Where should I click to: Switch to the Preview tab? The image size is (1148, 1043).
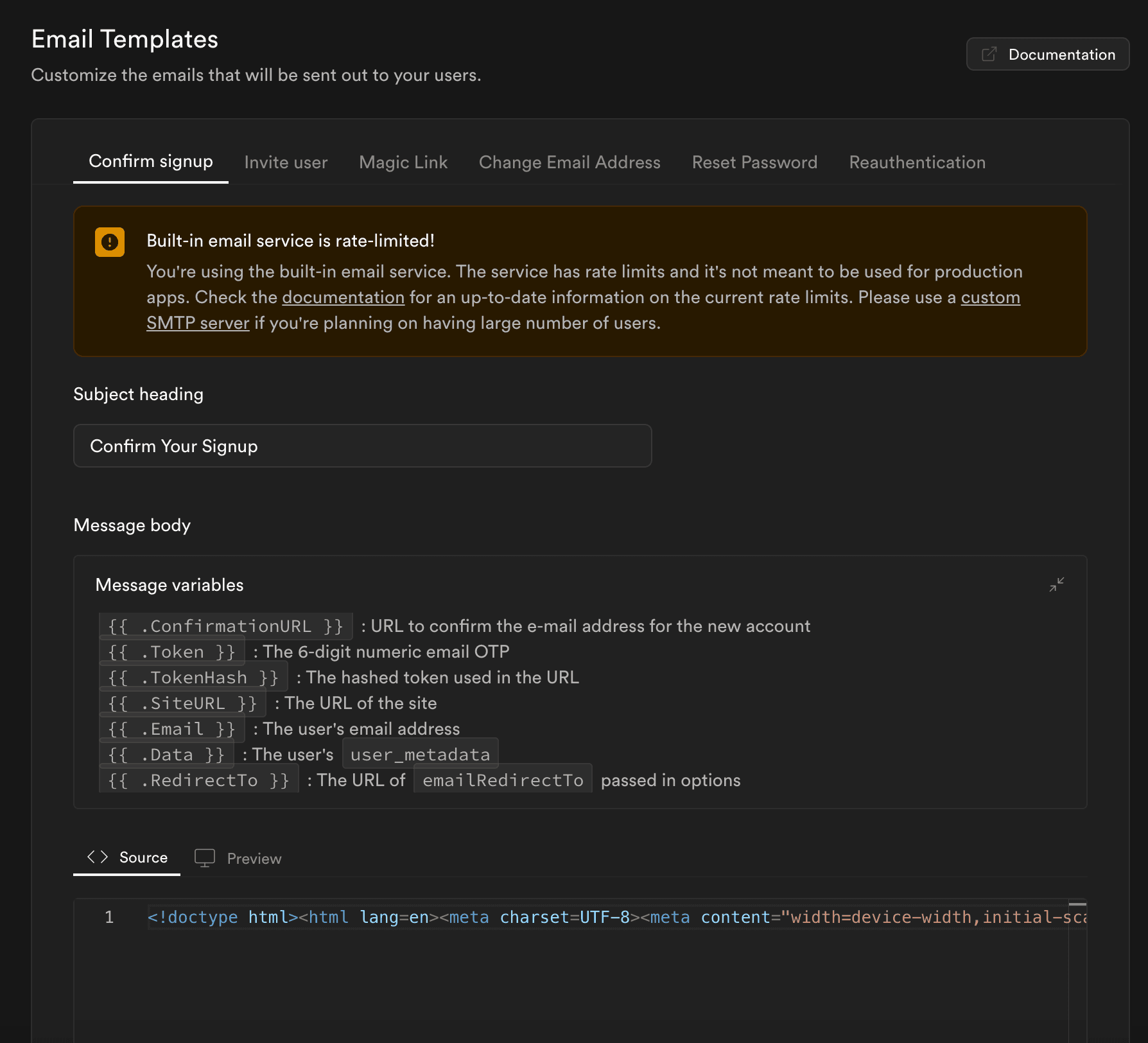point(238,858)
